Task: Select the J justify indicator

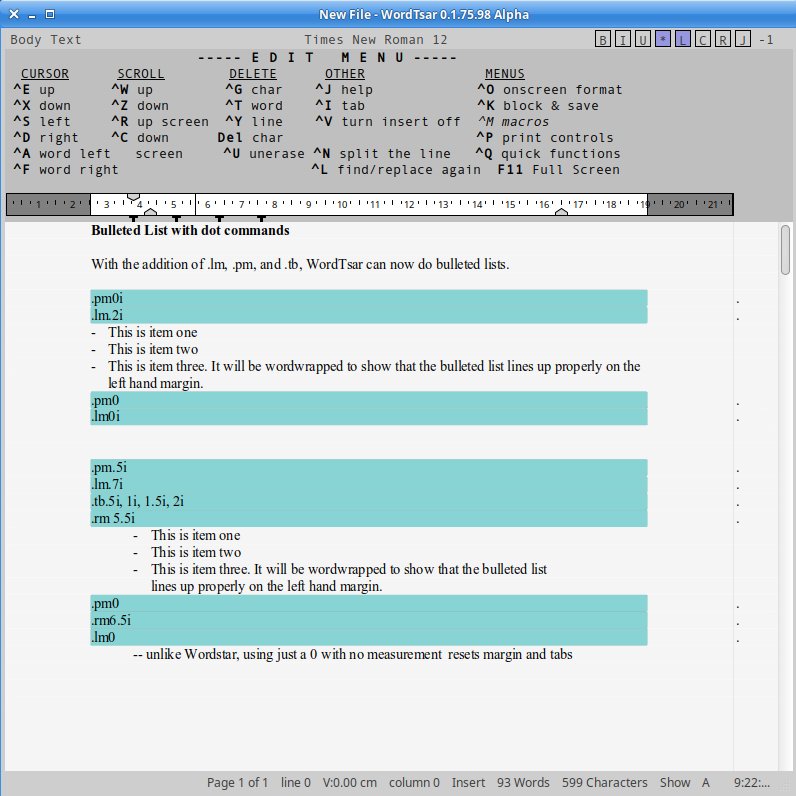Action: [x=743, y=39]
